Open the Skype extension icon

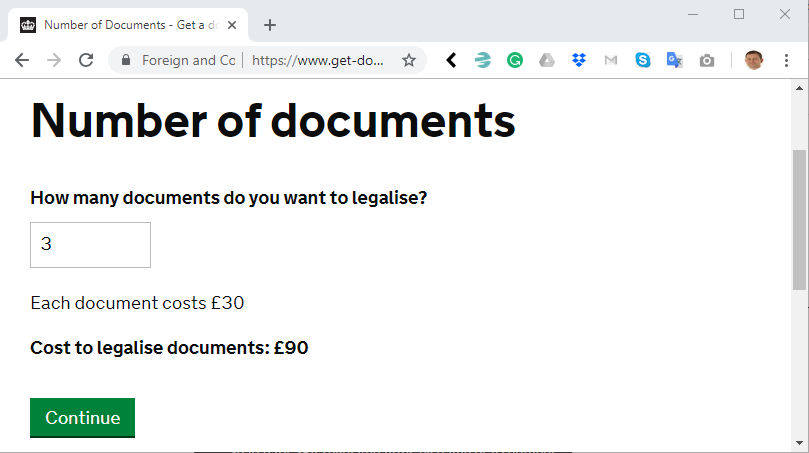[x=643, y=60]
